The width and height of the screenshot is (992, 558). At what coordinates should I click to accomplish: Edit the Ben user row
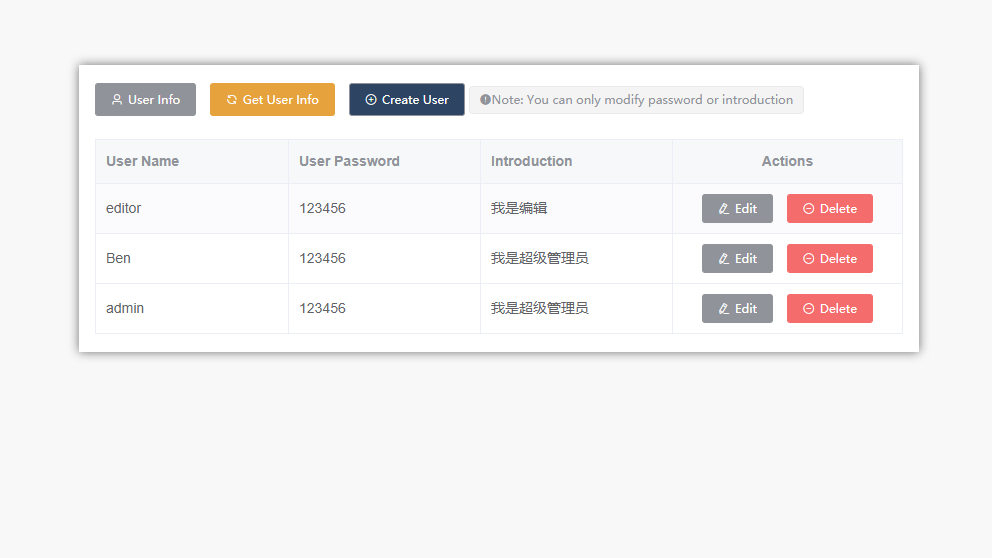click(737, 258)
